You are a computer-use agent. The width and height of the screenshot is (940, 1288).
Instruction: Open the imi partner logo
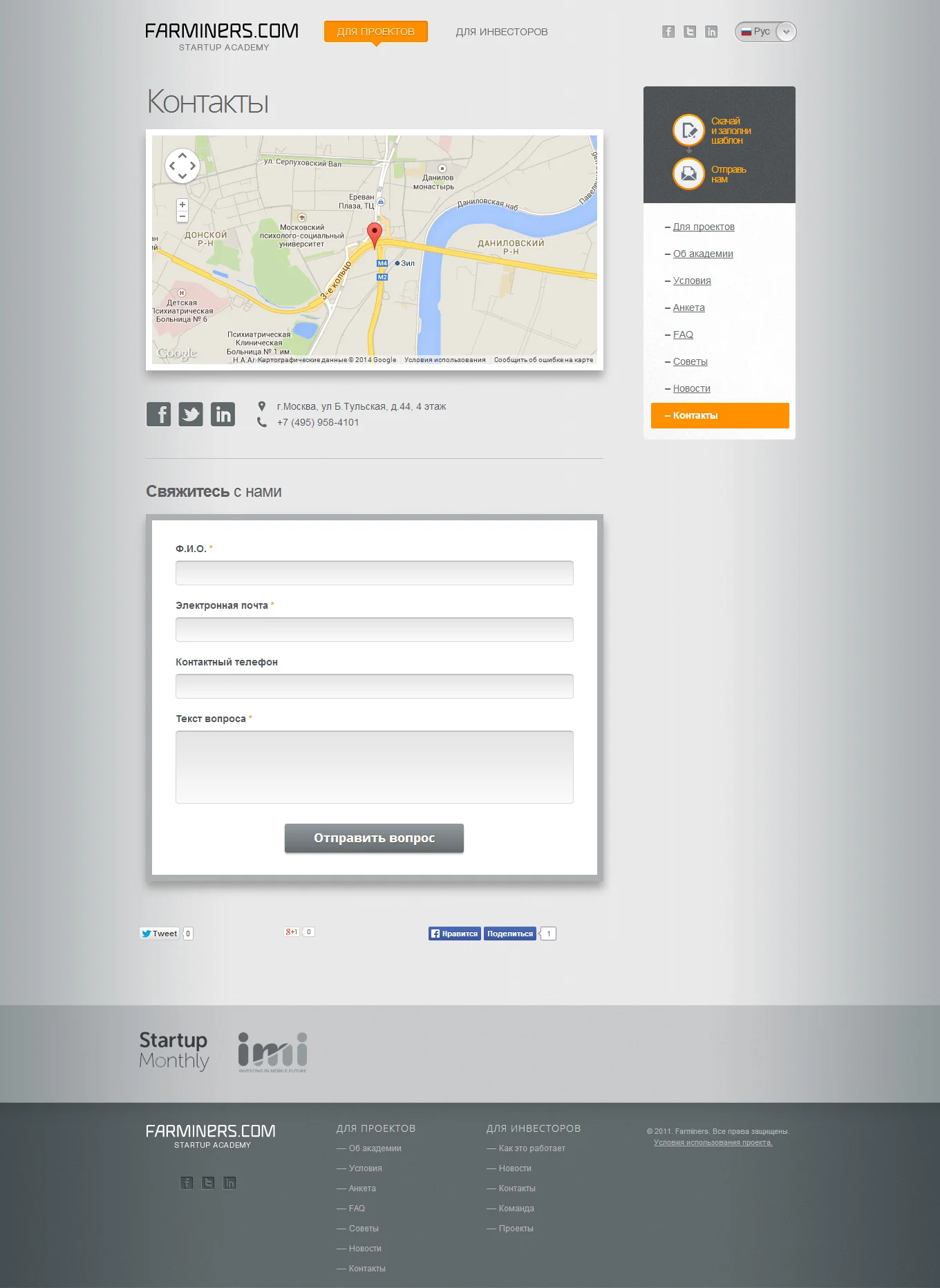pyautogui.click(x=272, y=1052)
